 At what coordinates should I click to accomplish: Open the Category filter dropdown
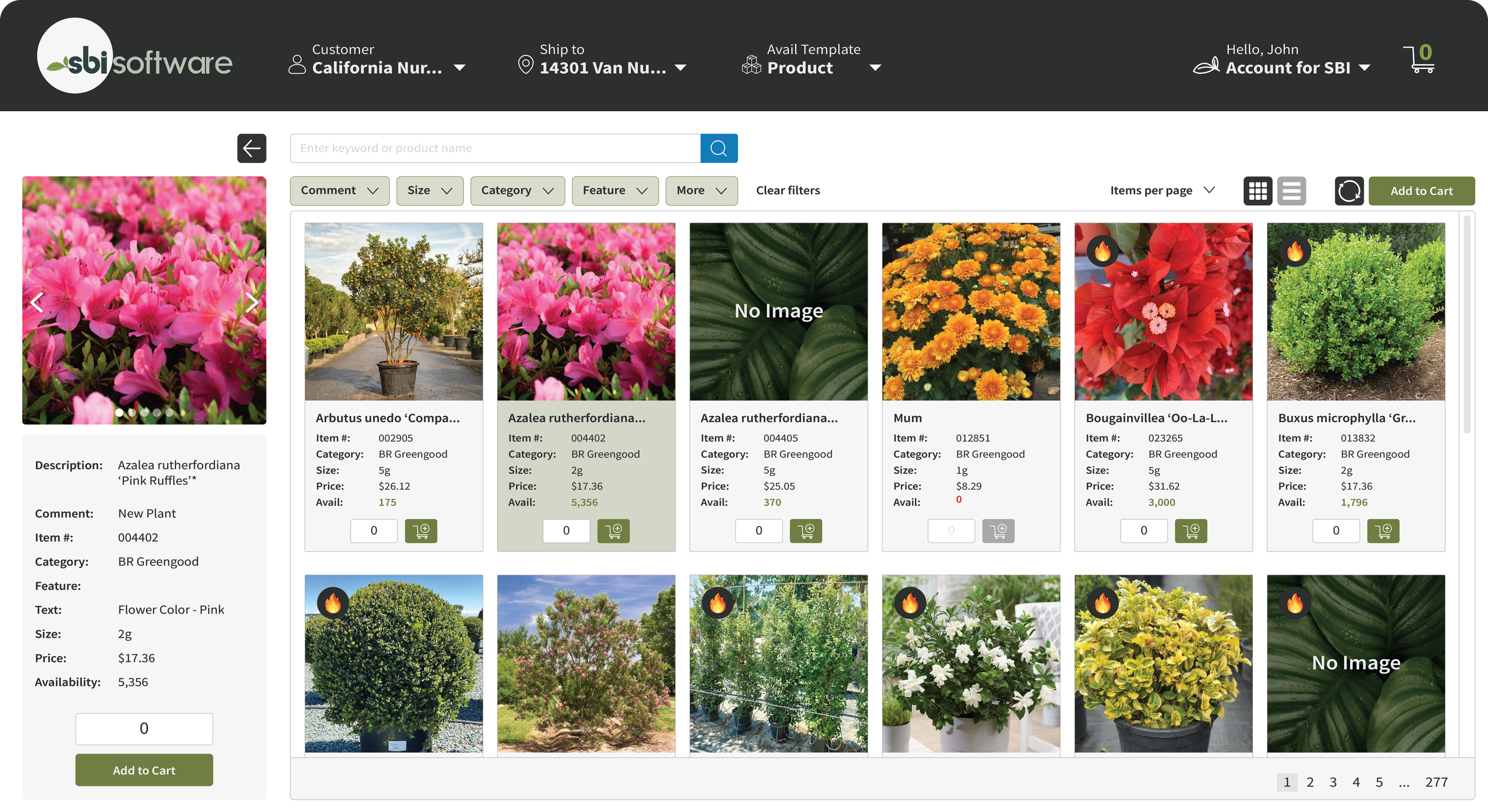[x=517, y=191]
